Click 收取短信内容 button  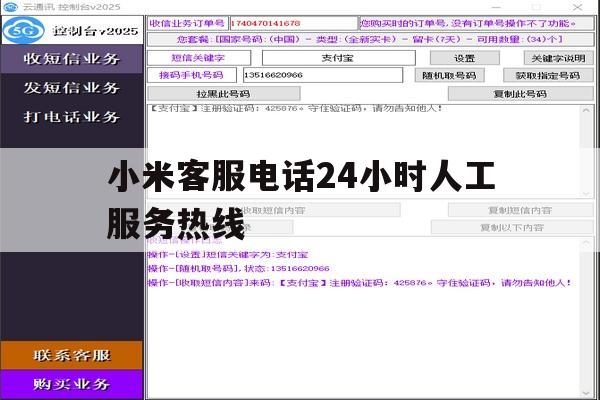(274, 210)
